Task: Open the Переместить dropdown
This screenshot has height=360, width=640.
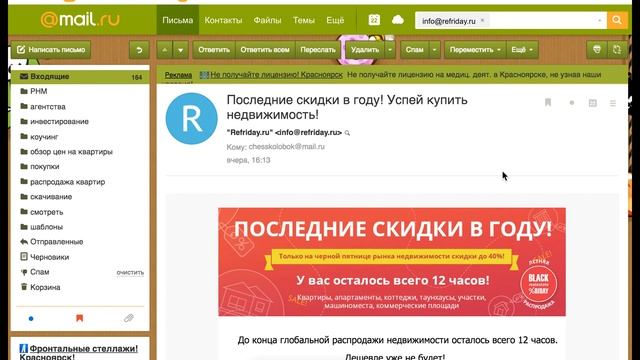Action: pyautogui.click(x=475, y=50)
